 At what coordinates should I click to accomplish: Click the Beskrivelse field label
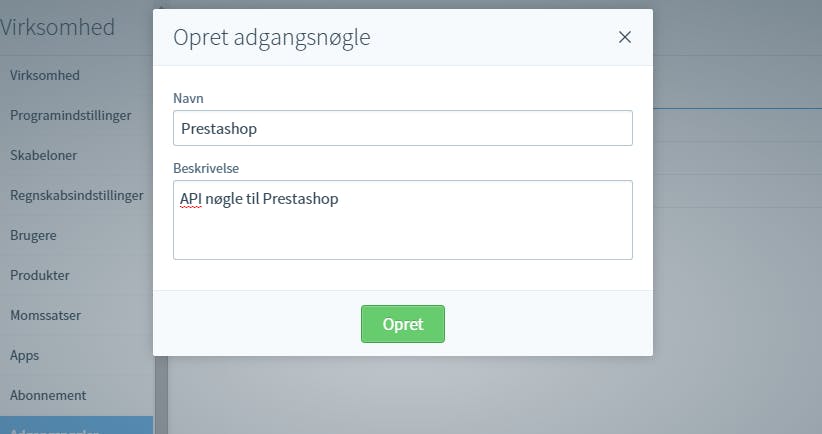[206, 168]
